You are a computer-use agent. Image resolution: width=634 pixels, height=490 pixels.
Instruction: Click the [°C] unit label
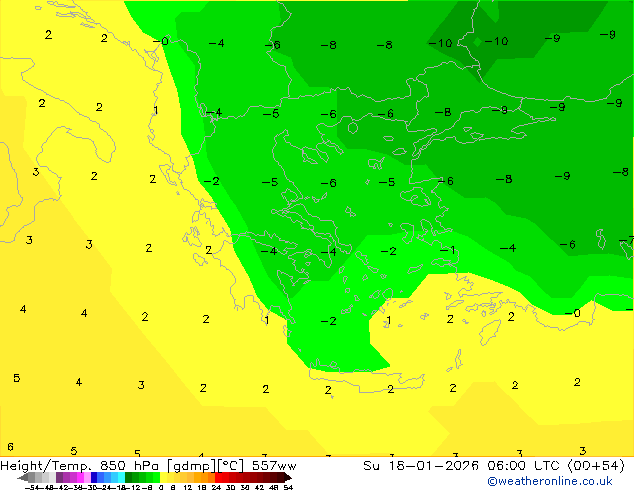tap(231, 466)
